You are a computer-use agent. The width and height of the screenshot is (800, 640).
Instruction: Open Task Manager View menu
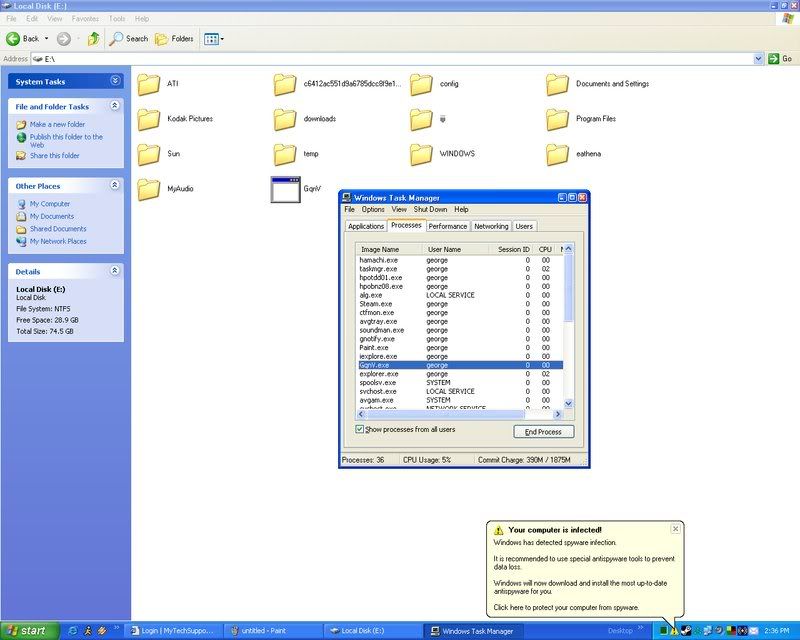point(399,209)
